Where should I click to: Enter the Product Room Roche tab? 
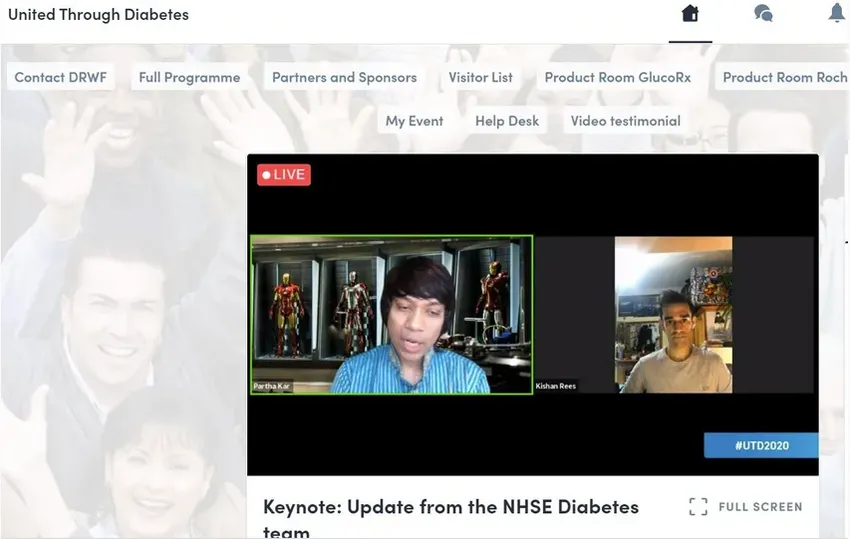click(x=784, y=77)
